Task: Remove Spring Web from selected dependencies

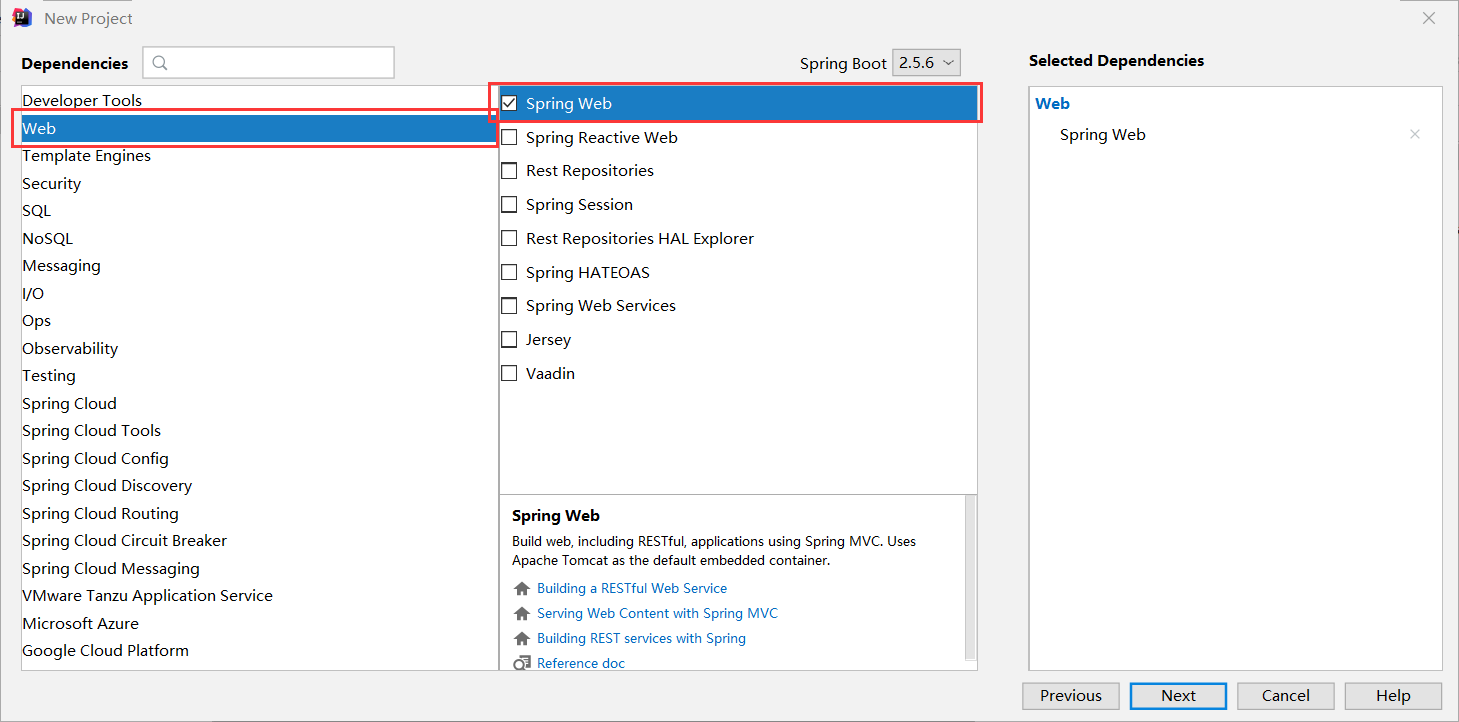Action: pos(1414,134)
